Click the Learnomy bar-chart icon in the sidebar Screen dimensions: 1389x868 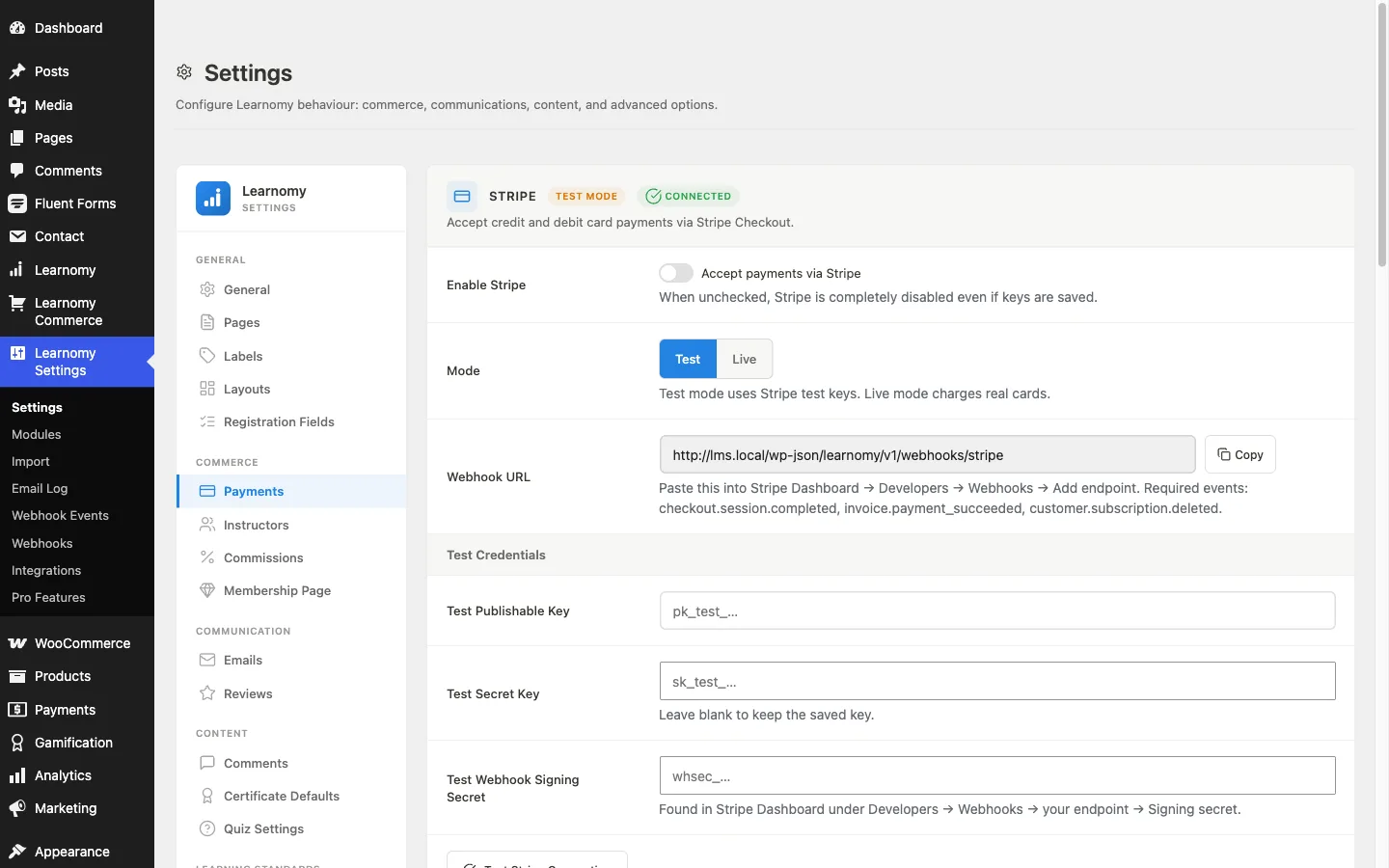(x=17, y=270)
